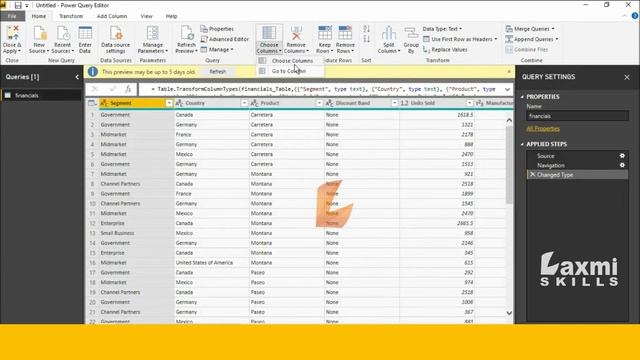Open query Properties in ribbon
The width and height of the screenshot is (640, 360).
click(217, 29)
